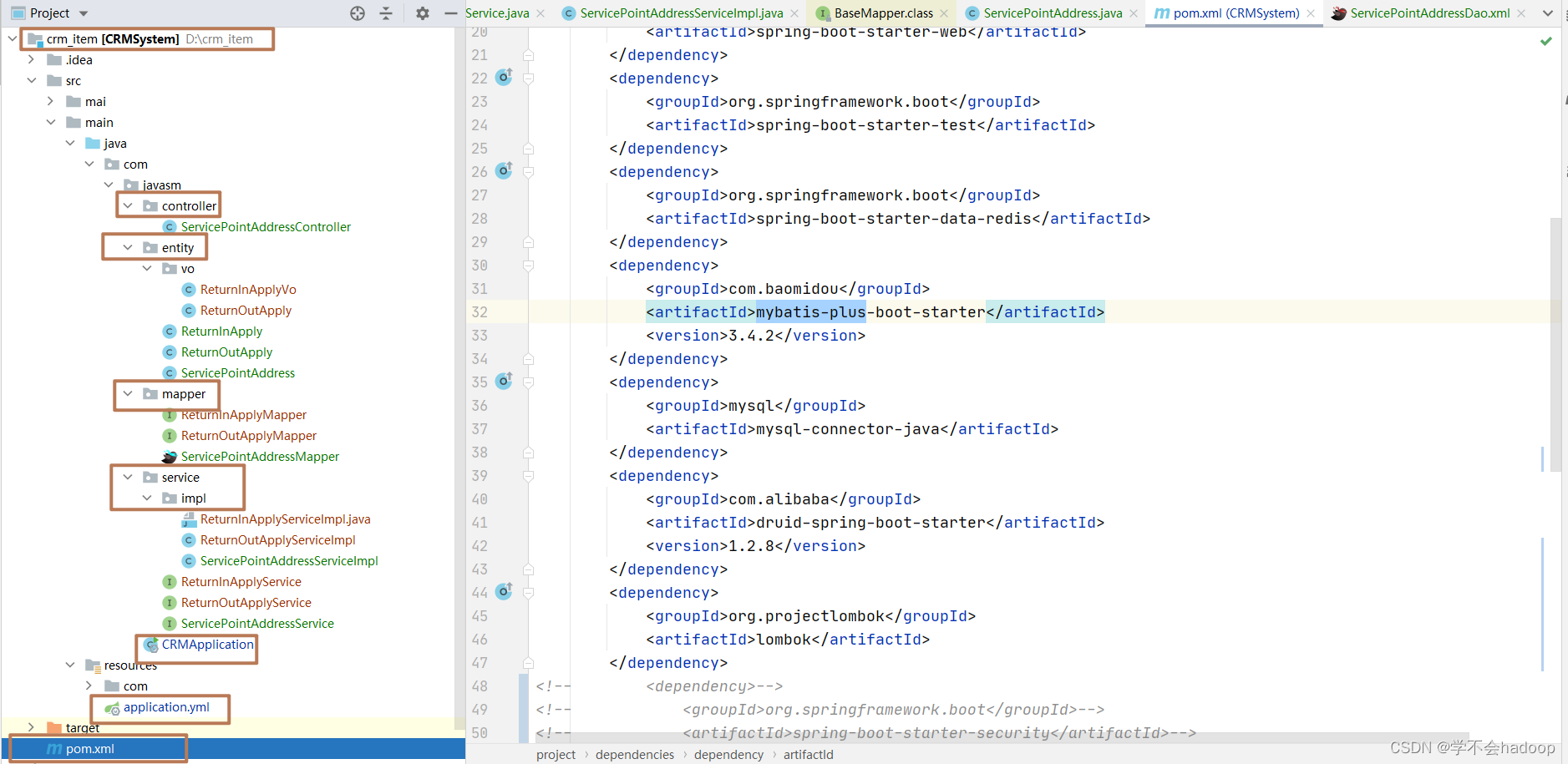Viewport: 1568px width, 764px height.
Task: Click the Select Opened File crosshair icon
Action: (x=358, y=13)
